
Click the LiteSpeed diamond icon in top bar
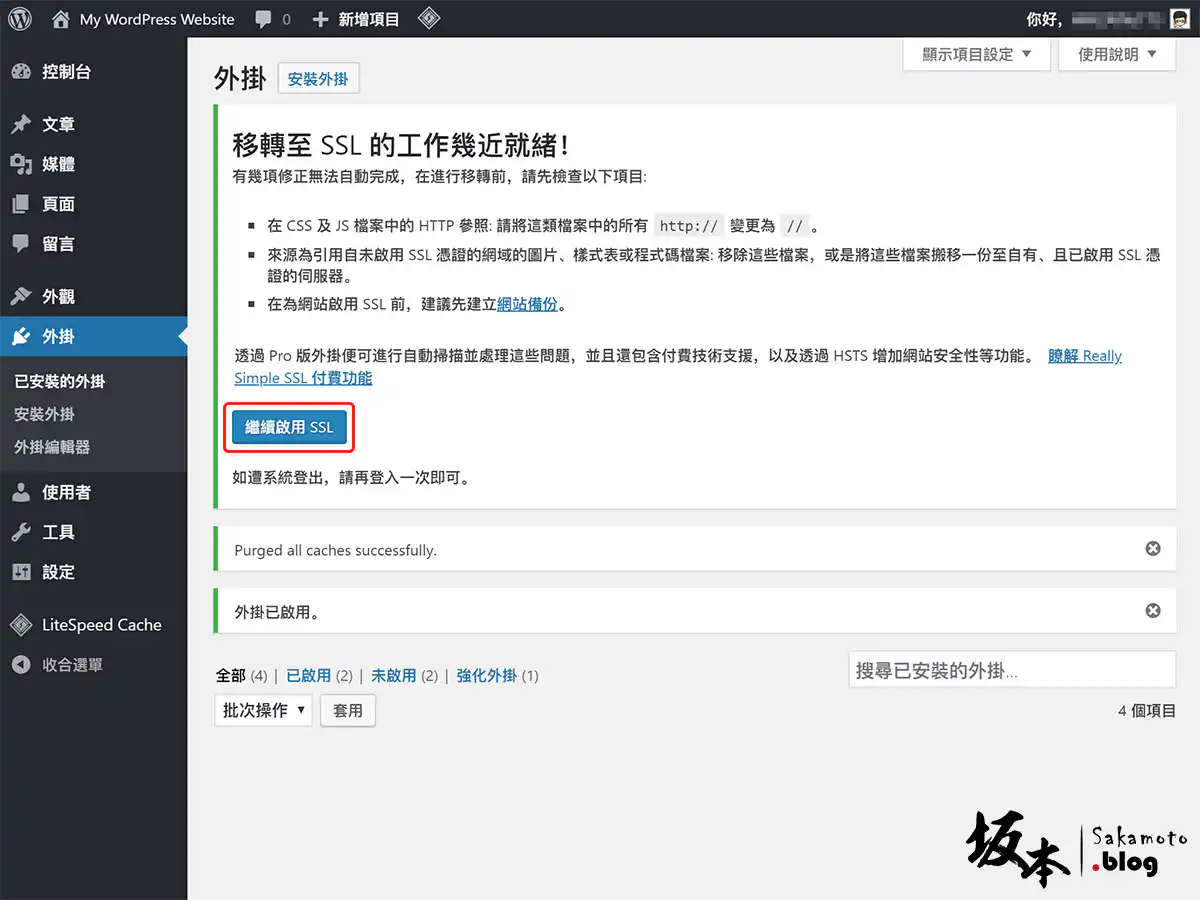(429, 19)
